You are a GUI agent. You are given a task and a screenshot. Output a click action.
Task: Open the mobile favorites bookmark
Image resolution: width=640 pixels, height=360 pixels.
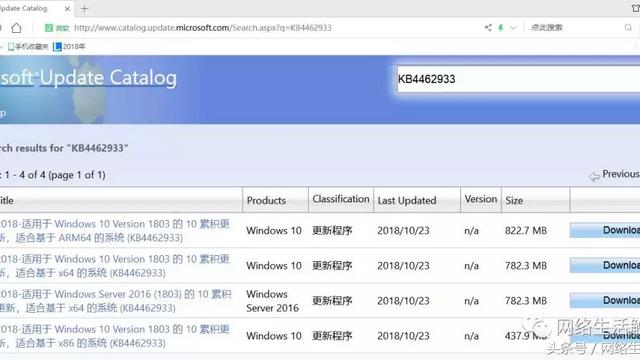tap(28, 47)
